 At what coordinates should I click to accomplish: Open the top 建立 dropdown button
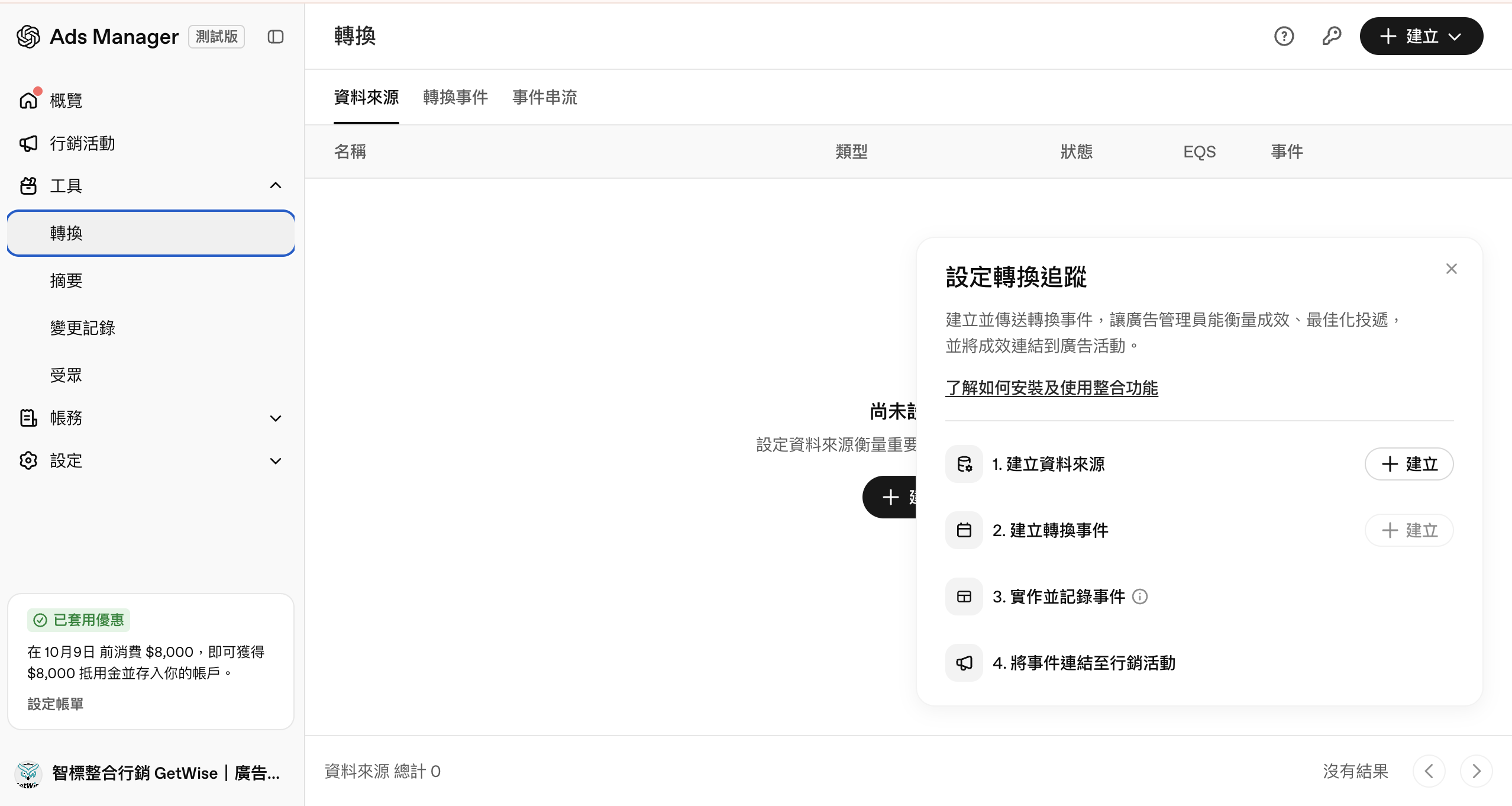(x=1421, y=36)
